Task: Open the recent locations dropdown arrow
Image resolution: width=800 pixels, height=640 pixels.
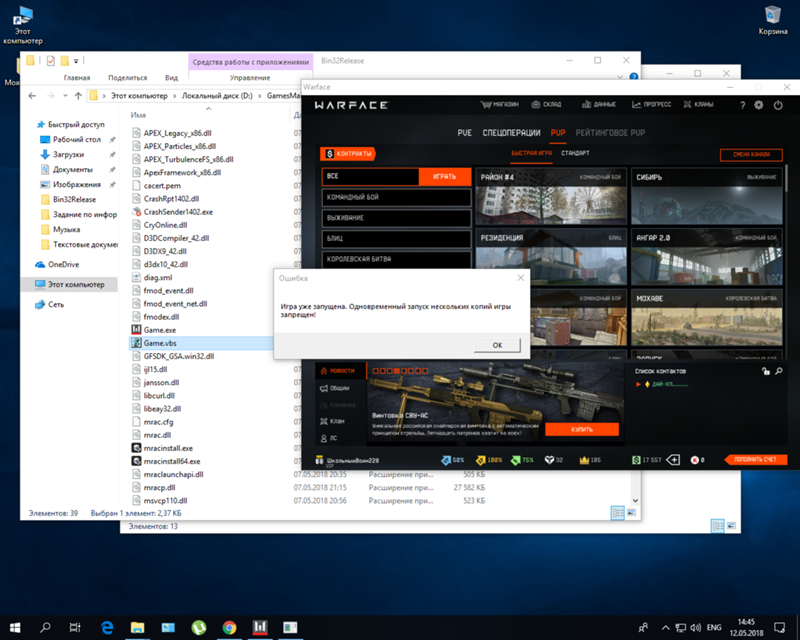Action: tap(65, 95)
